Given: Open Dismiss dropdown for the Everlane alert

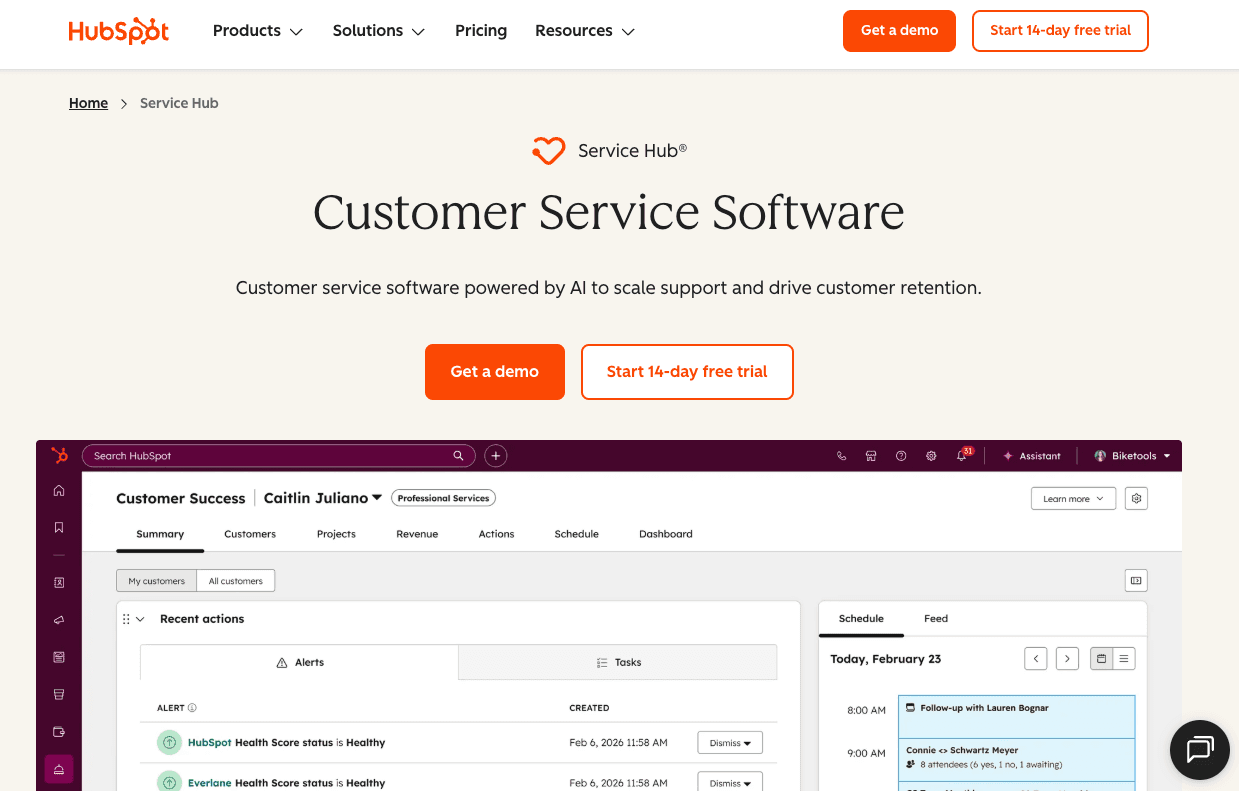Looking at the screenshot, I should click(x=730, y=781).
